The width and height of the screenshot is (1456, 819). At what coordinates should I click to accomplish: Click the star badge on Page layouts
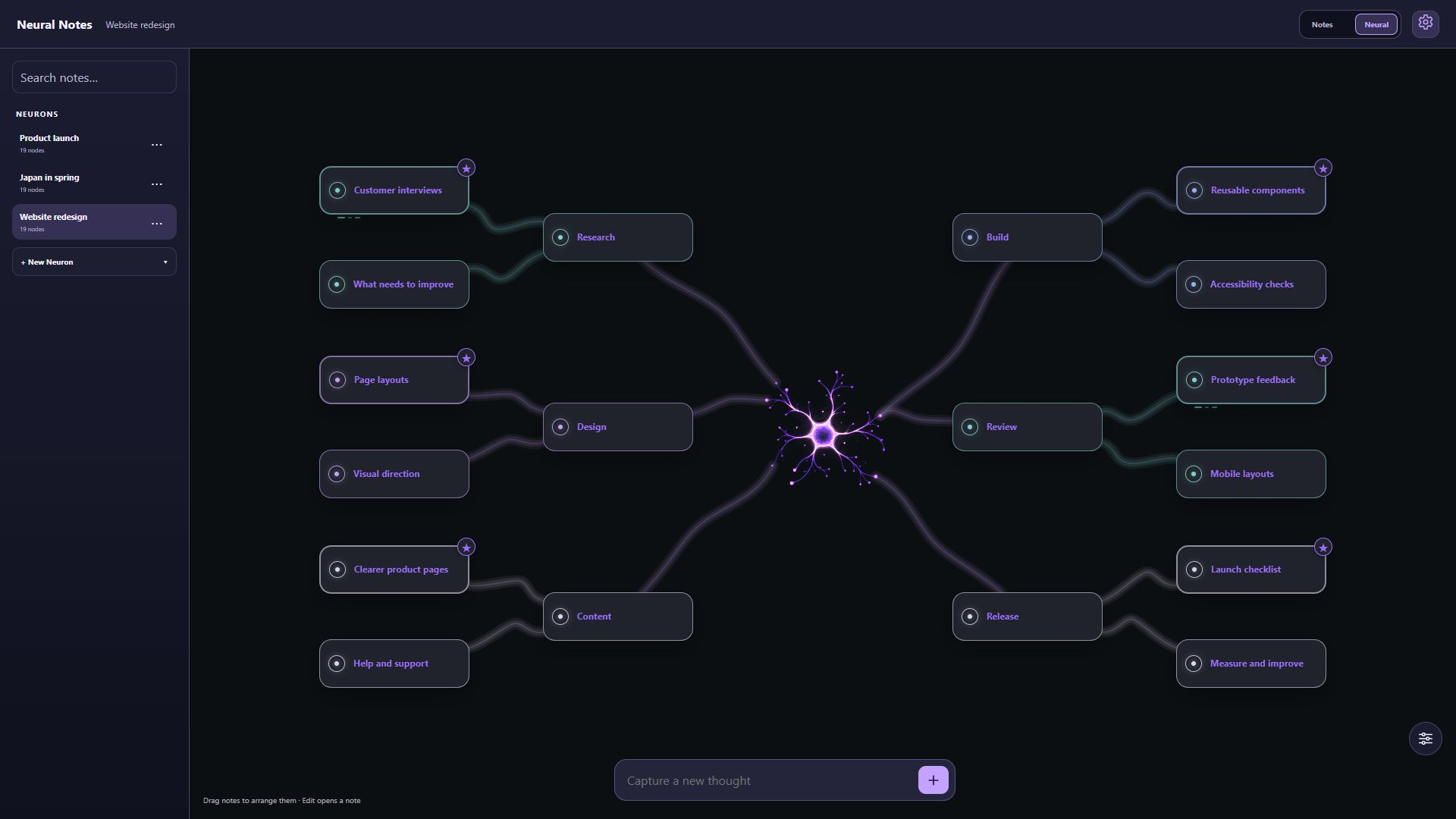[x=466, y=358]
